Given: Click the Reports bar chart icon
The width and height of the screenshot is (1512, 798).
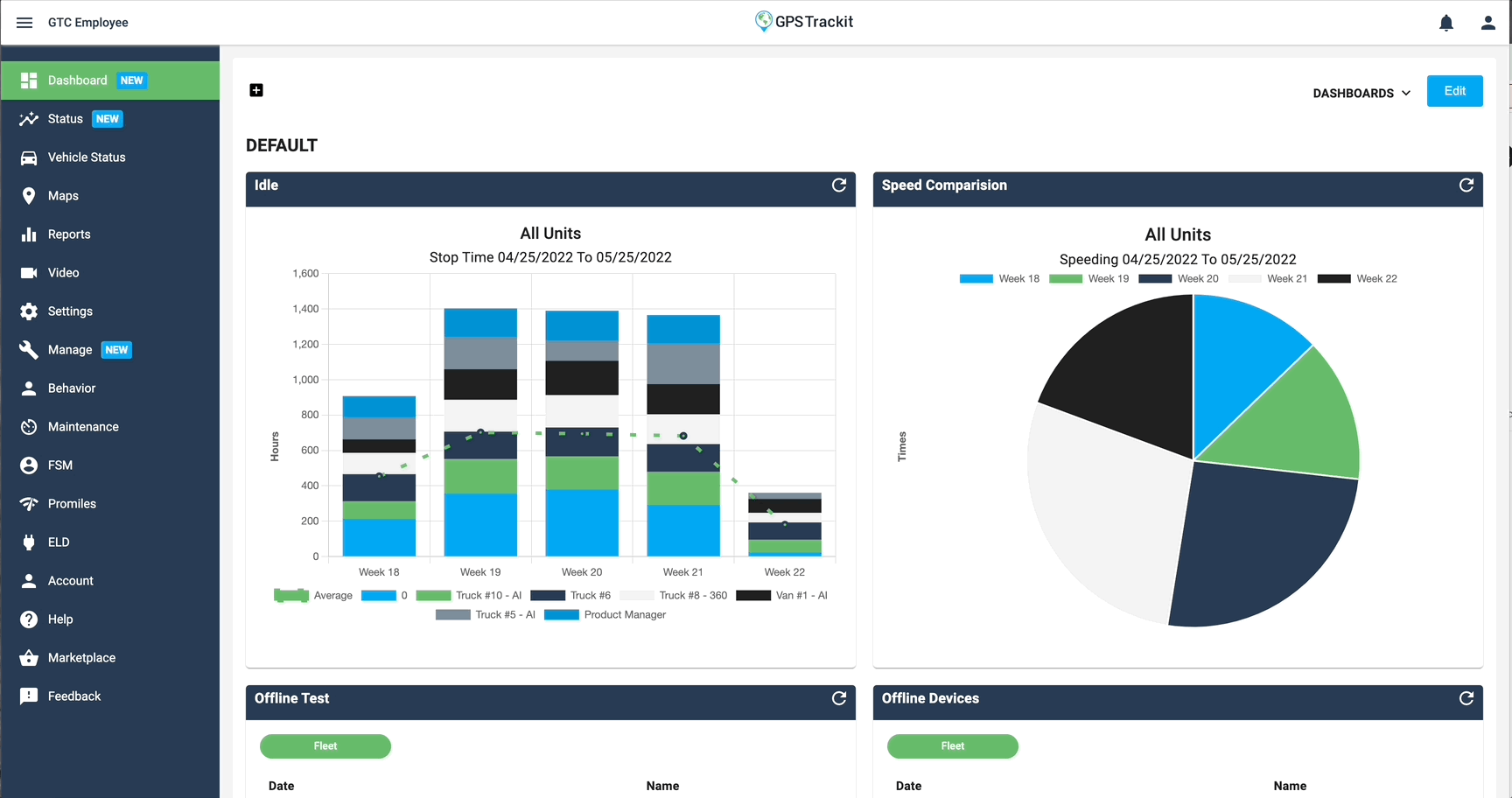Looking at the screenshot, I should click(x=29, y=234).
